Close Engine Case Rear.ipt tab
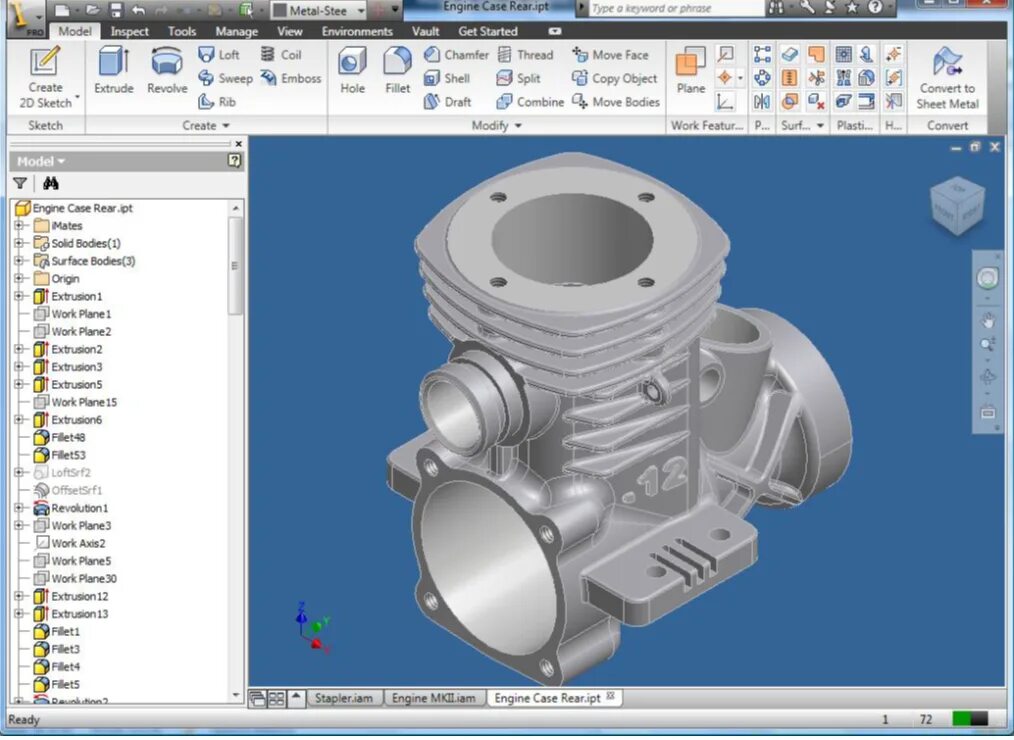 pyautogui.click(x=610, y=697)
